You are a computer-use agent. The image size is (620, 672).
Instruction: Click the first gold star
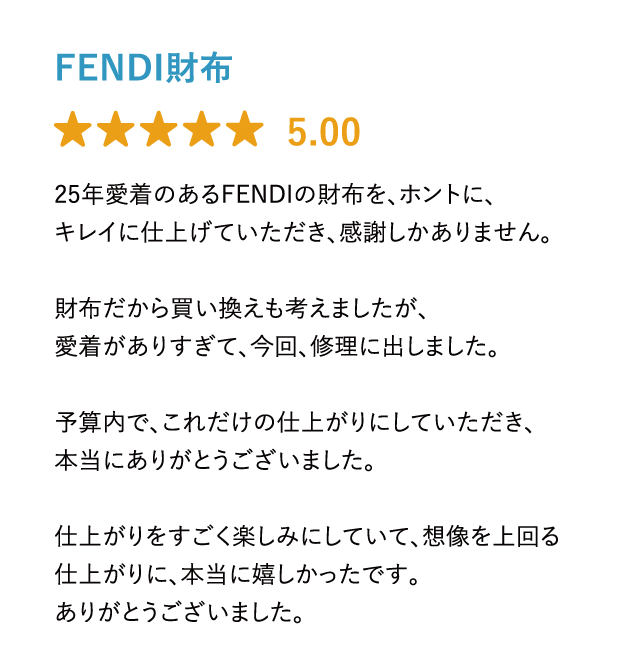pos(73,129)
